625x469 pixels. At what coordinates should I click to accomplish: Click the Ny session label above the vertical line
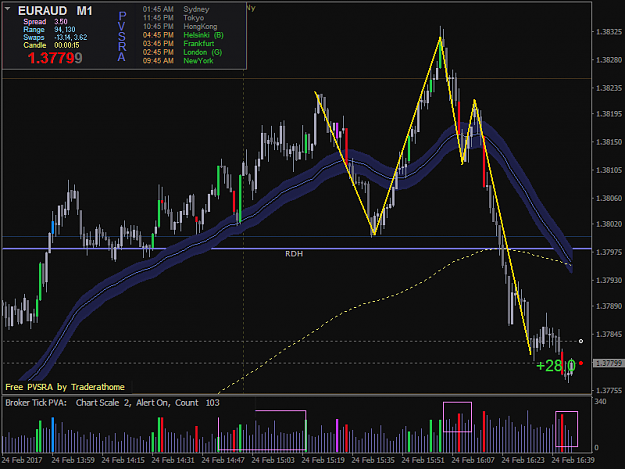(251, 8)
